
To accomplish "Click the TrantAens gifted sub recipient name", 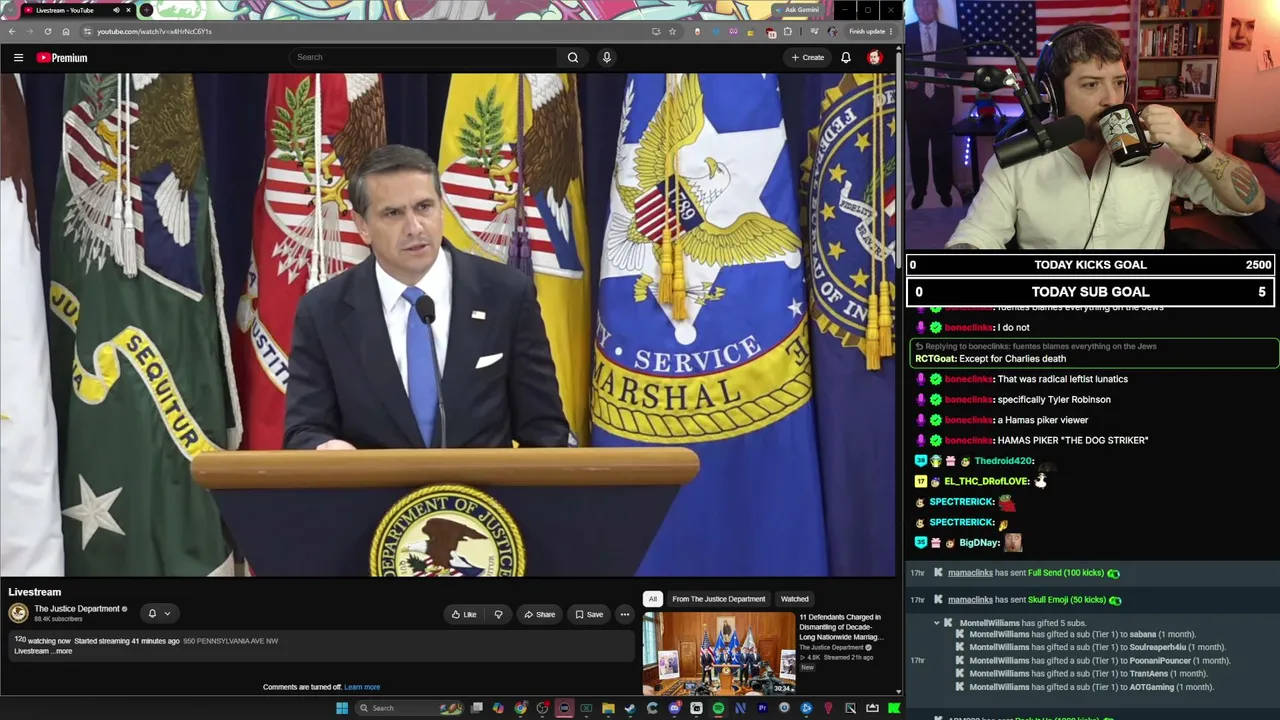I will pos(1148,674).
